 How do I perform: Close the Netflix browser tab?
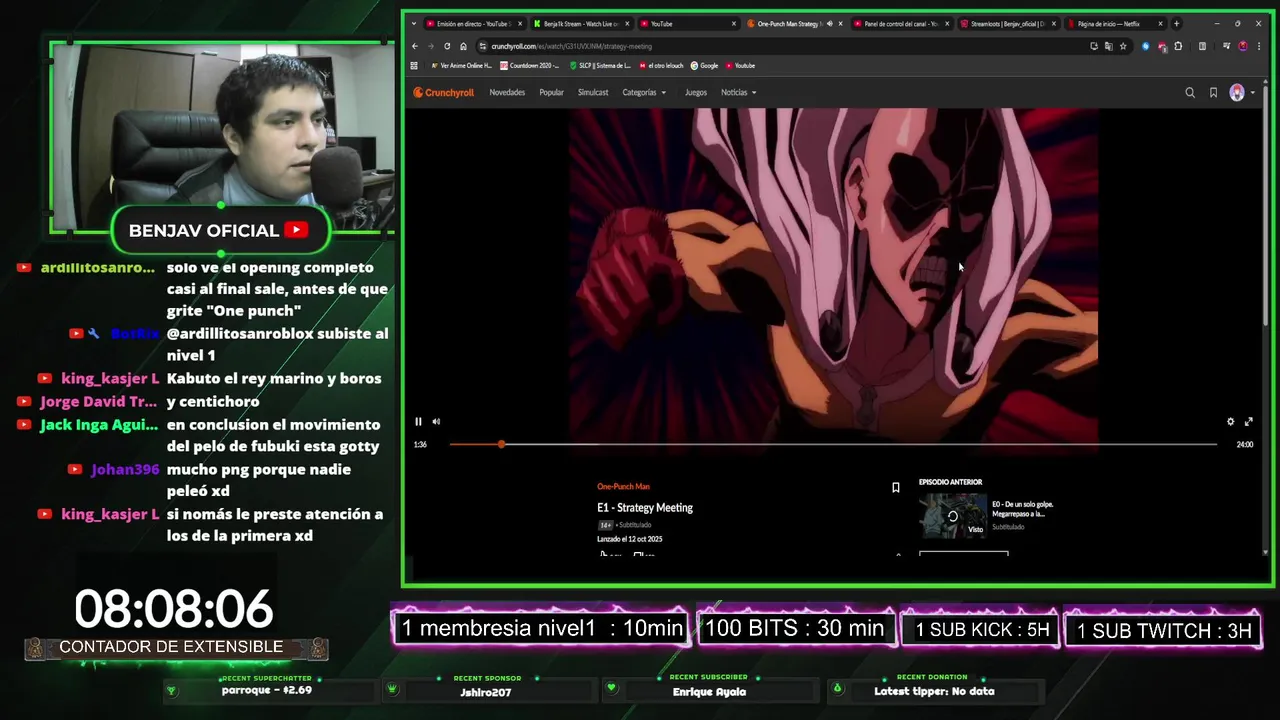(1160, 24)
